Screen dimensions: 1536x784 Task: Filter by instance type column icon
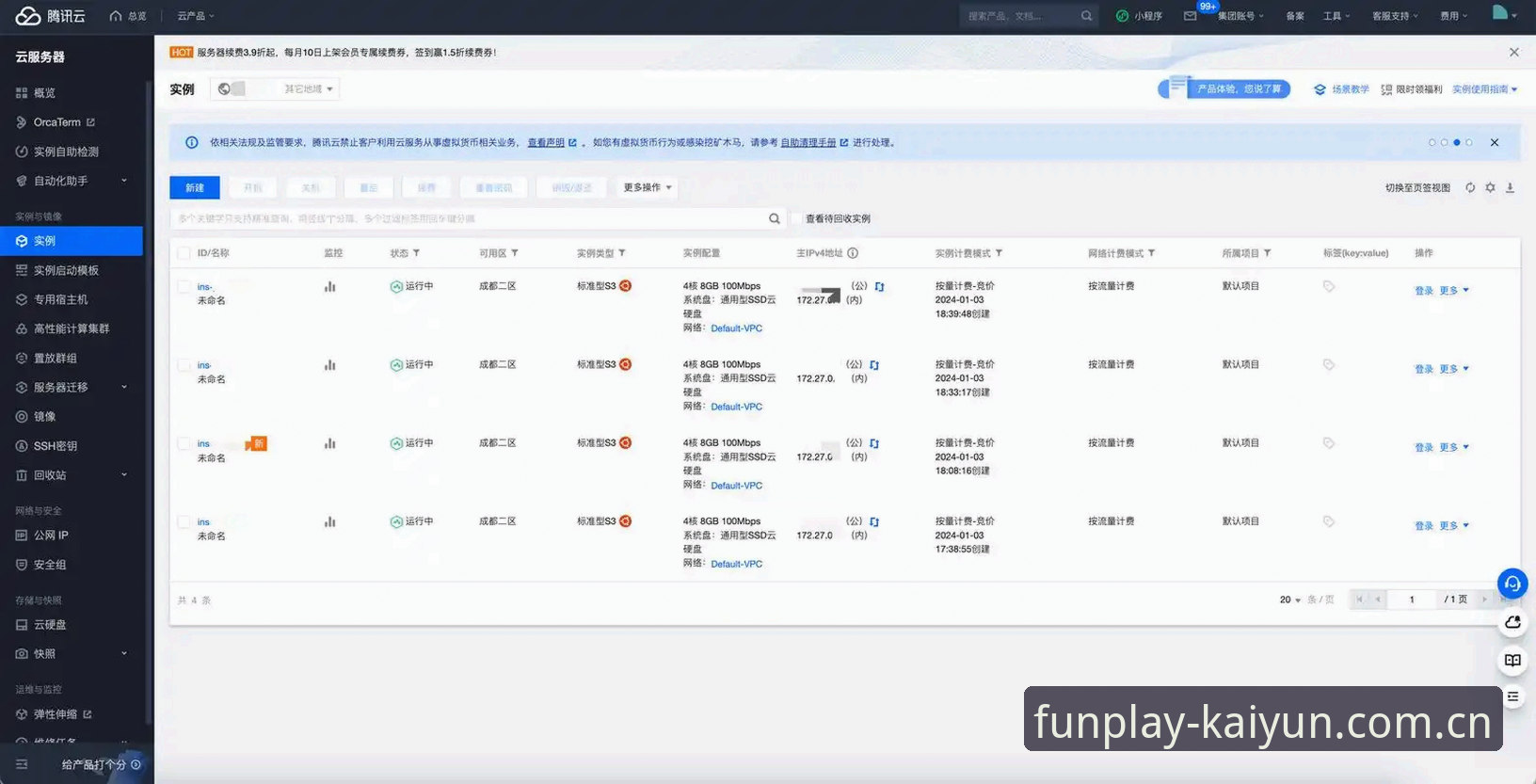click(622, 253)
